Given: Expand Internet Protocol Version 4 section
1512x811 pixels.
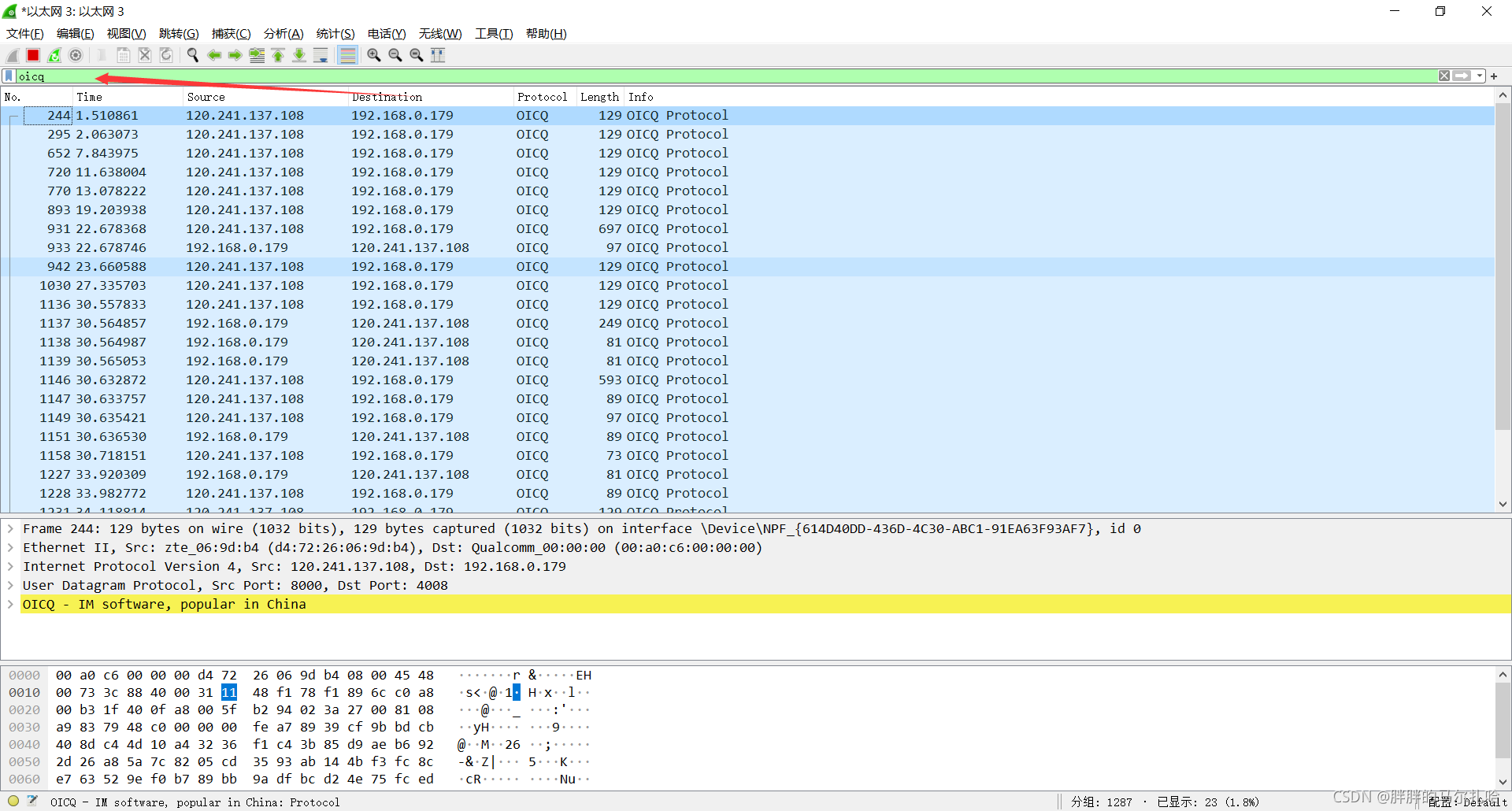Looking at the screenshot, I should (x=10, y=567).
